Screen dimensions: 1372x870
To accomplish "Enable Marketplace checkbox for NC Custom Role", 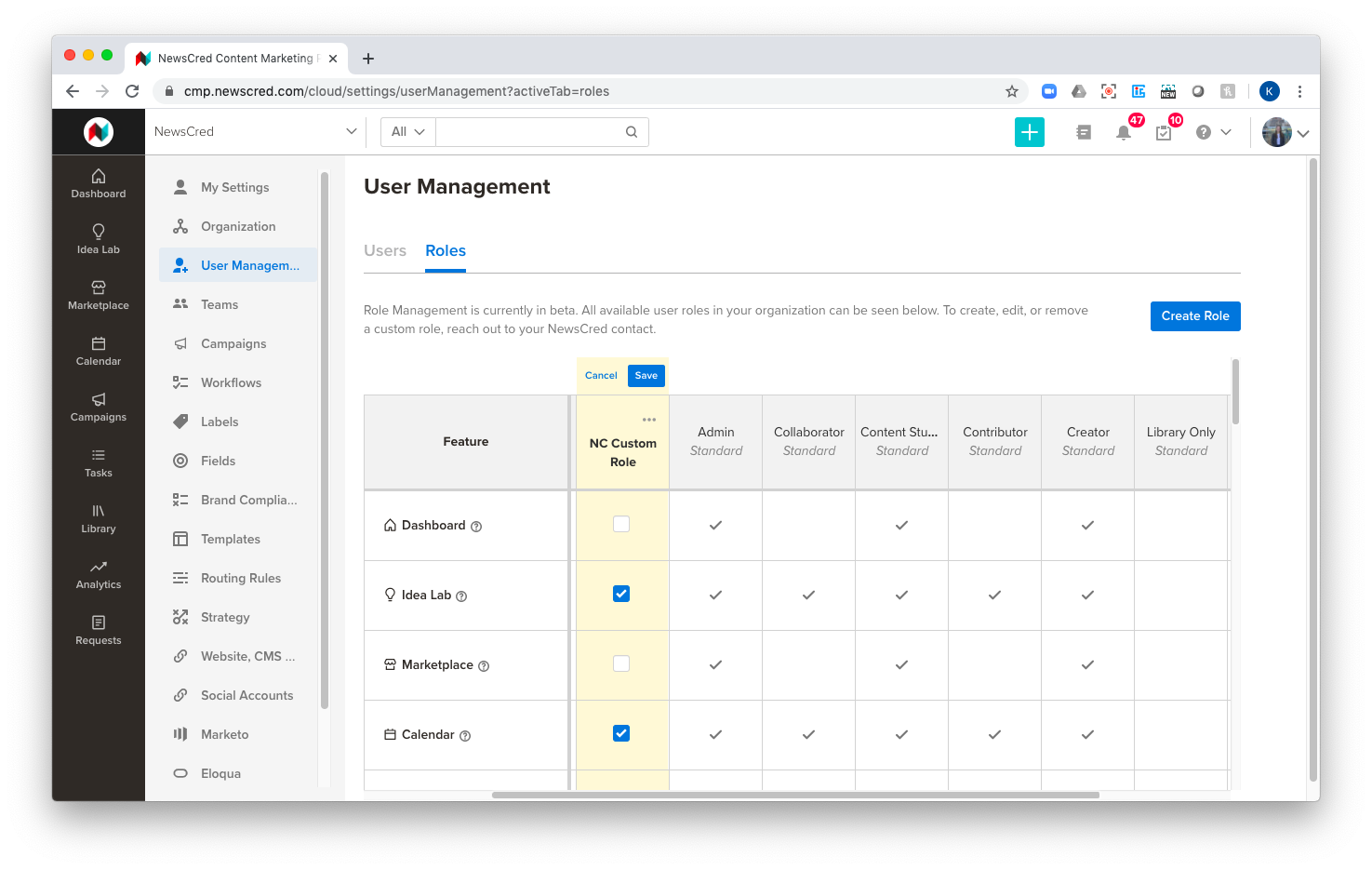I will (x=621, y=663).
